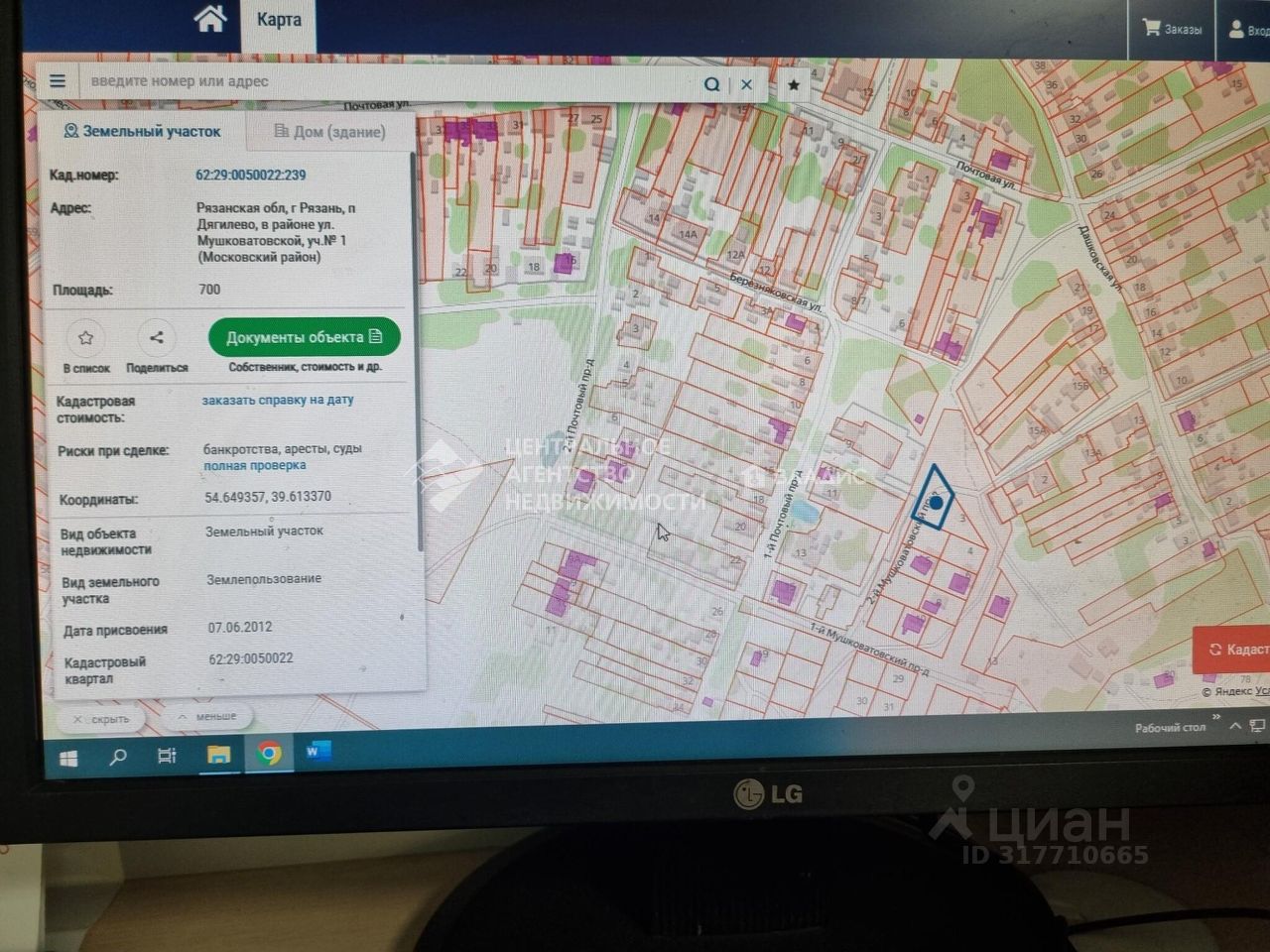Follow the заказать справку на дату link
1270x952 pixels.
tap(278, 401)
